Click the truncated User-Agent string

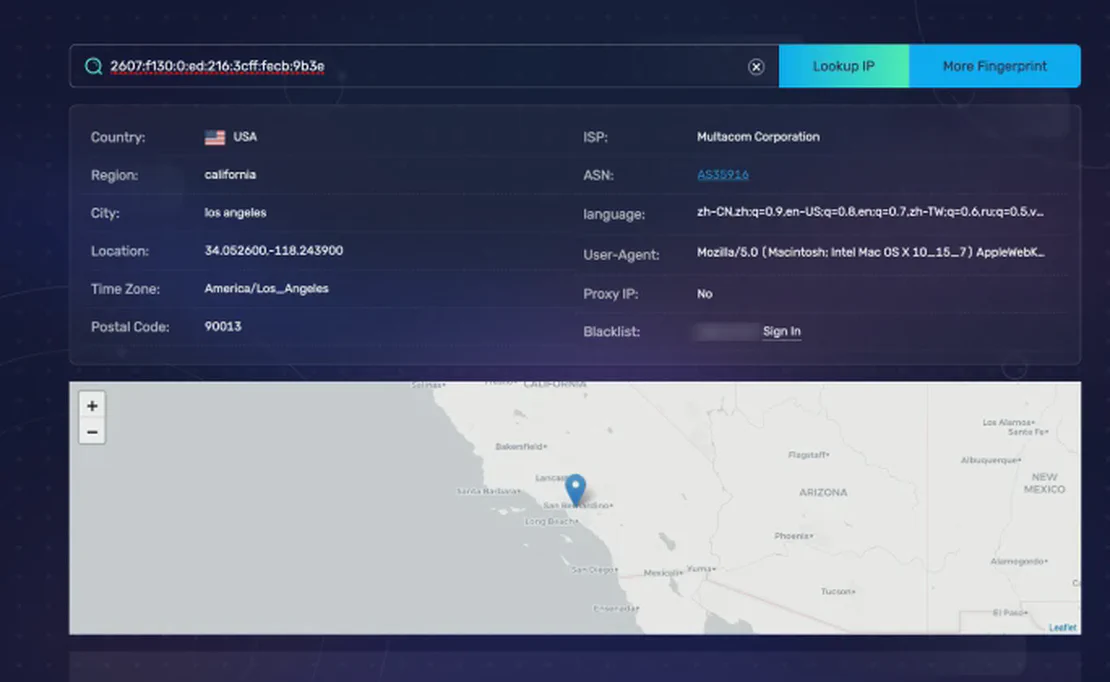(x=870, y=253)
